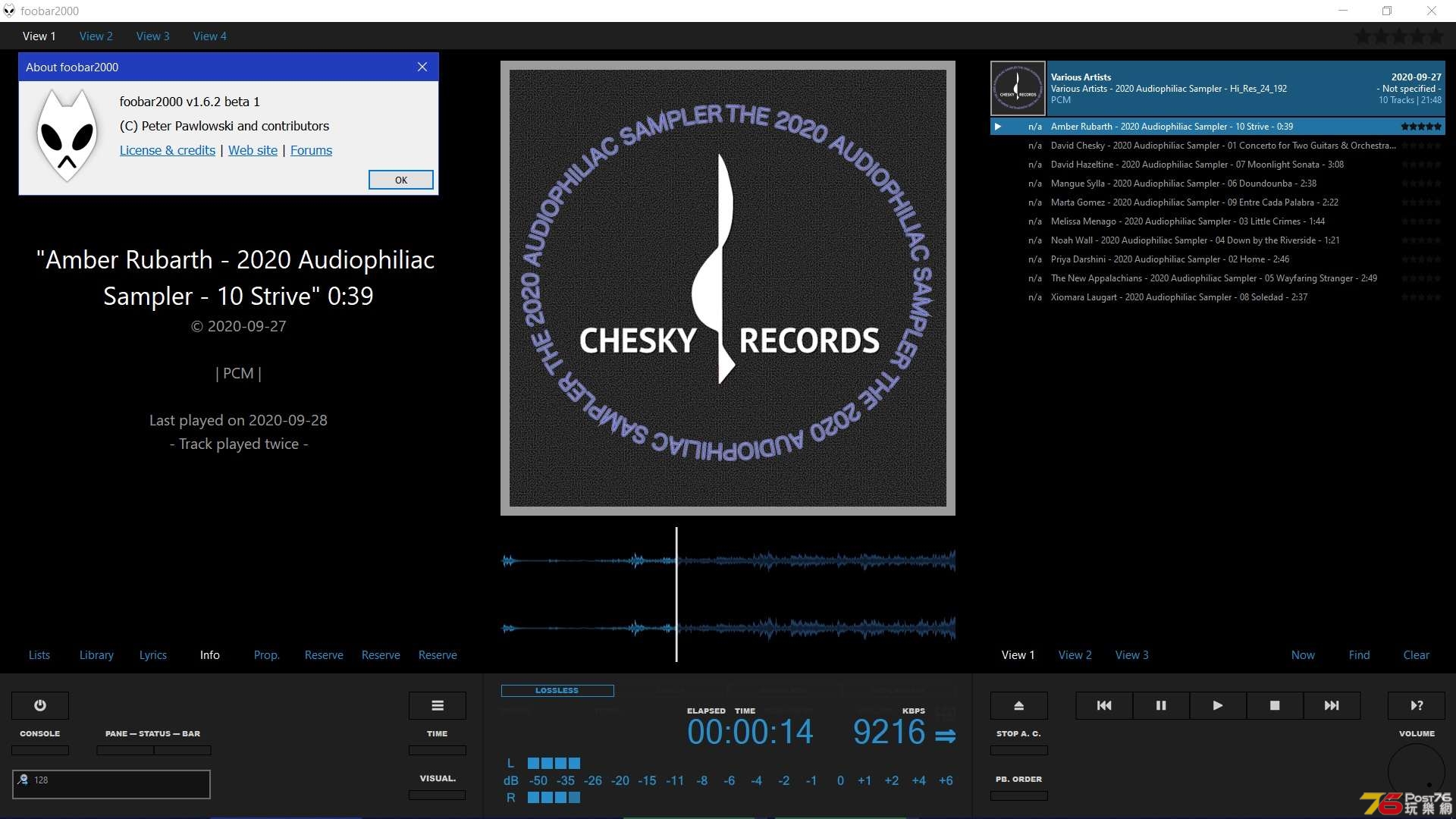Click the foobar2000 title bar icon
This screenshot has height=819, width=1456.
coord(9,11)
